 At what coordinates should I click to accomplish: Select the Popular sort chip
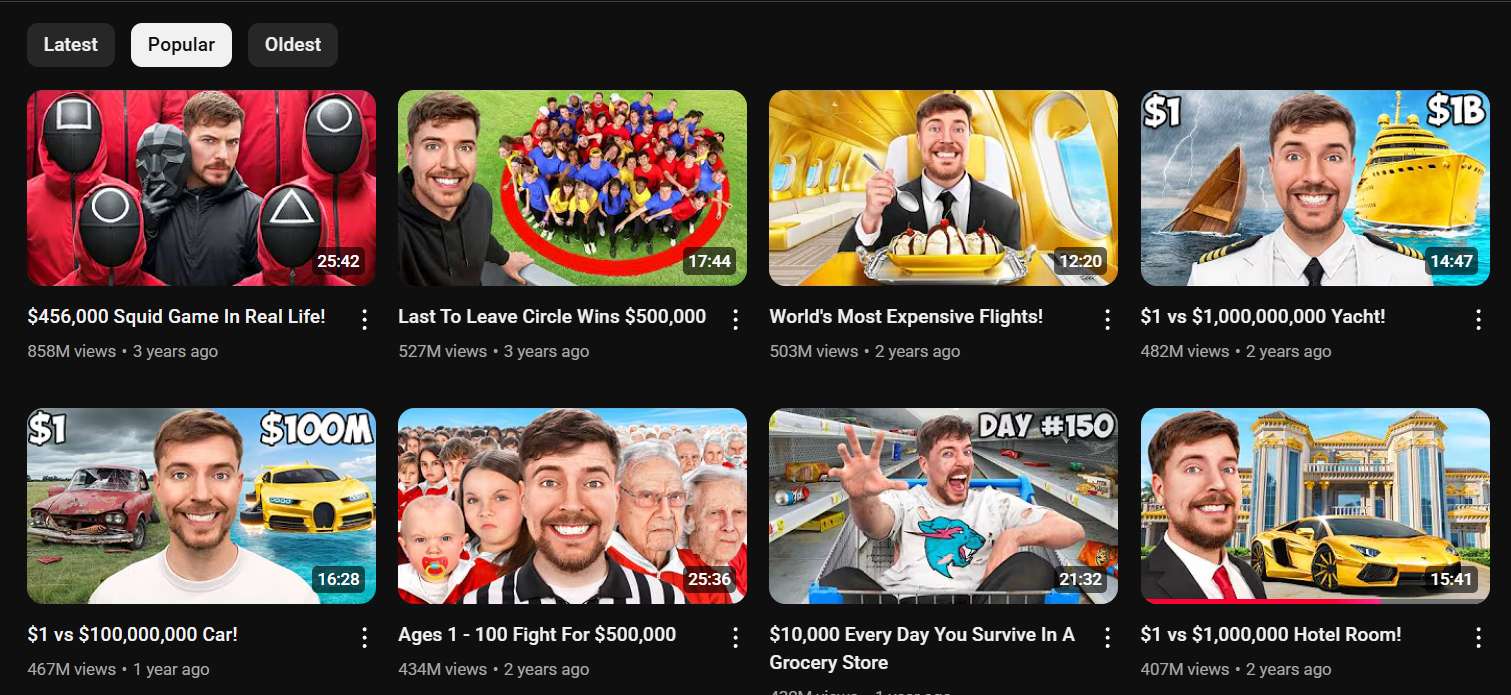tap(181, 45)
